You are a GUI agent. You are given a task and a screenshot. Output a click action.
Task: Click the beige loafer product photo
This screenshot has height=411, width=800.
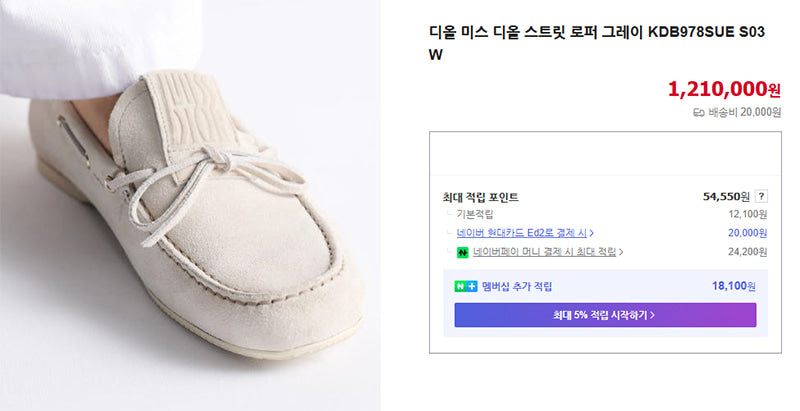pos(190,206)
